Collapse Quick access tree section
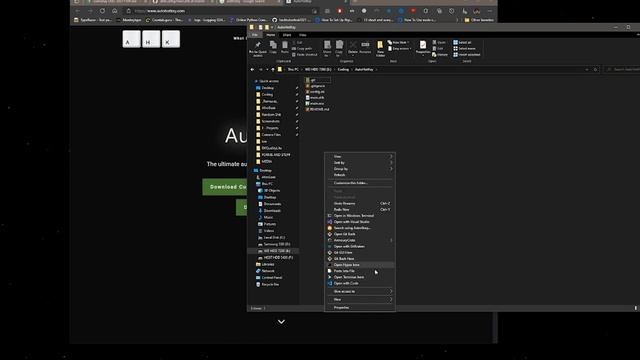640x360 pixels. [x=256, y=81]
